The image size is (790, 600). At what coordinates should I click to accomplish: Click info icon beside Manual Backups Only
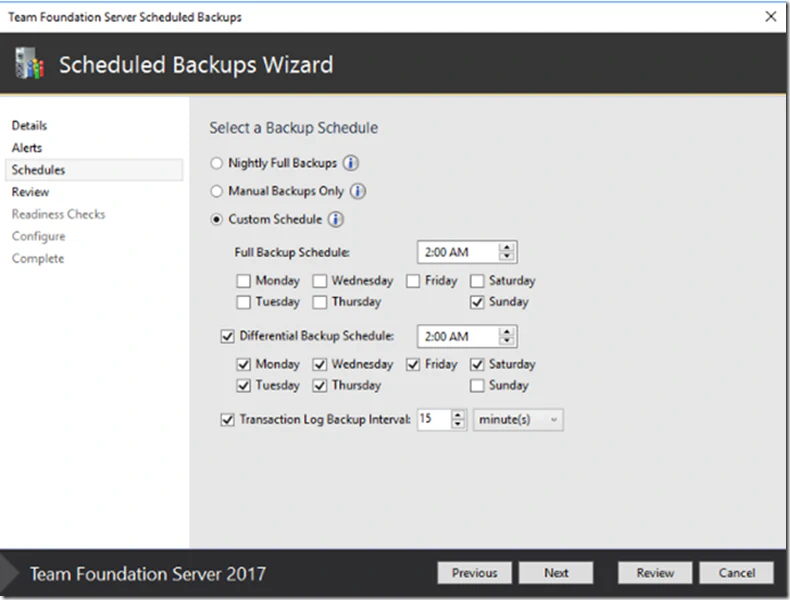(x=358, y=191)
